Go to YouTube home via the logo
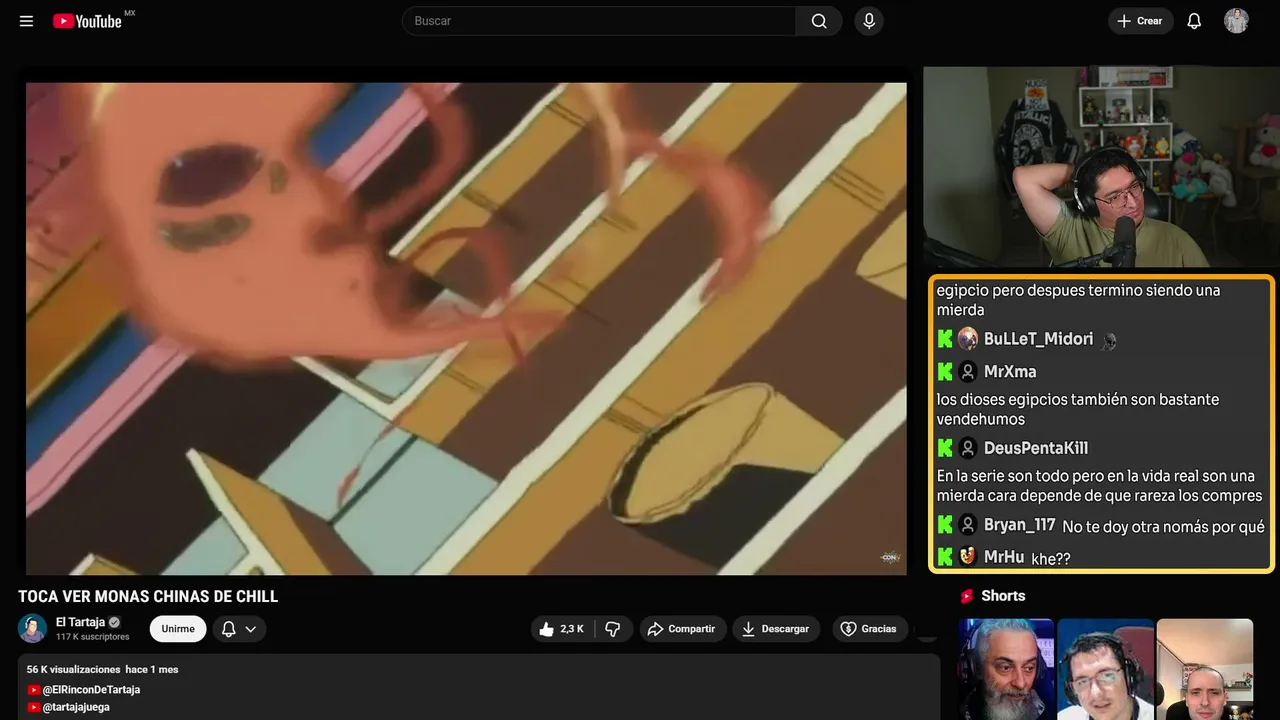The image size is (1280, 720). click(87, 21)
